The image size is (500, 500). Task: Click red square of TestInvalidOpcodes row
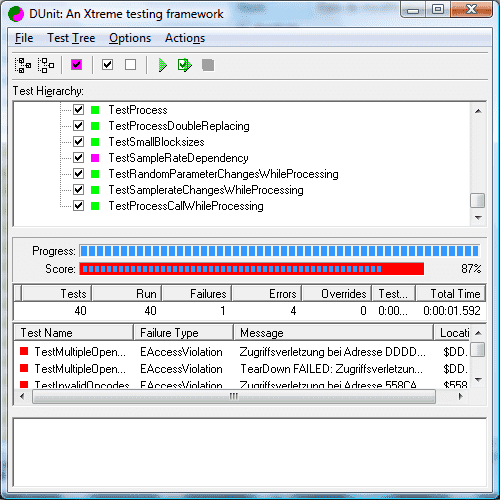click(x=24, y=384)
